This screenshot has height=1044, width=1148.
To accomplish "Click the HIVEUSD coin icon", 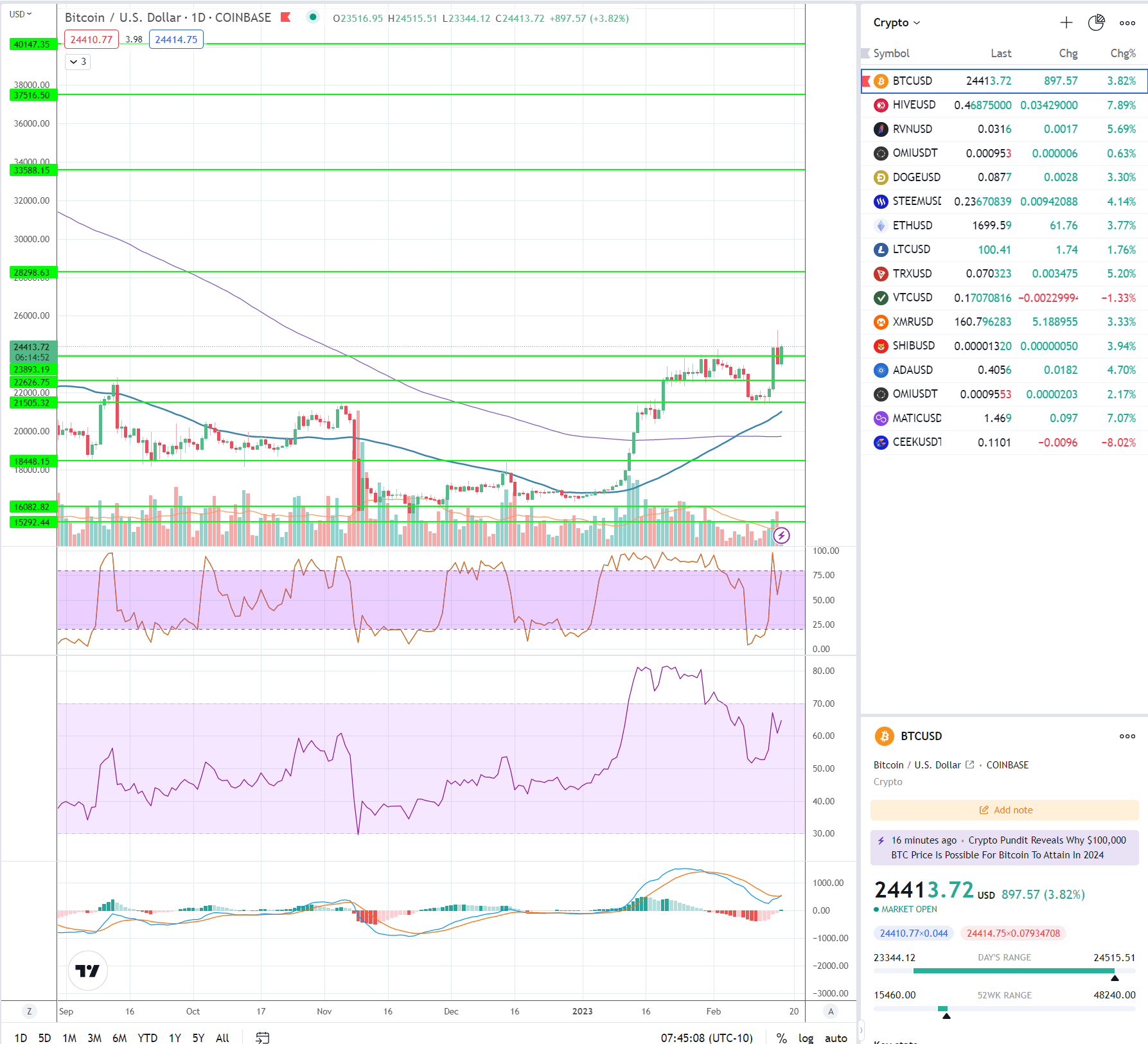I will (x=881, y=105).
